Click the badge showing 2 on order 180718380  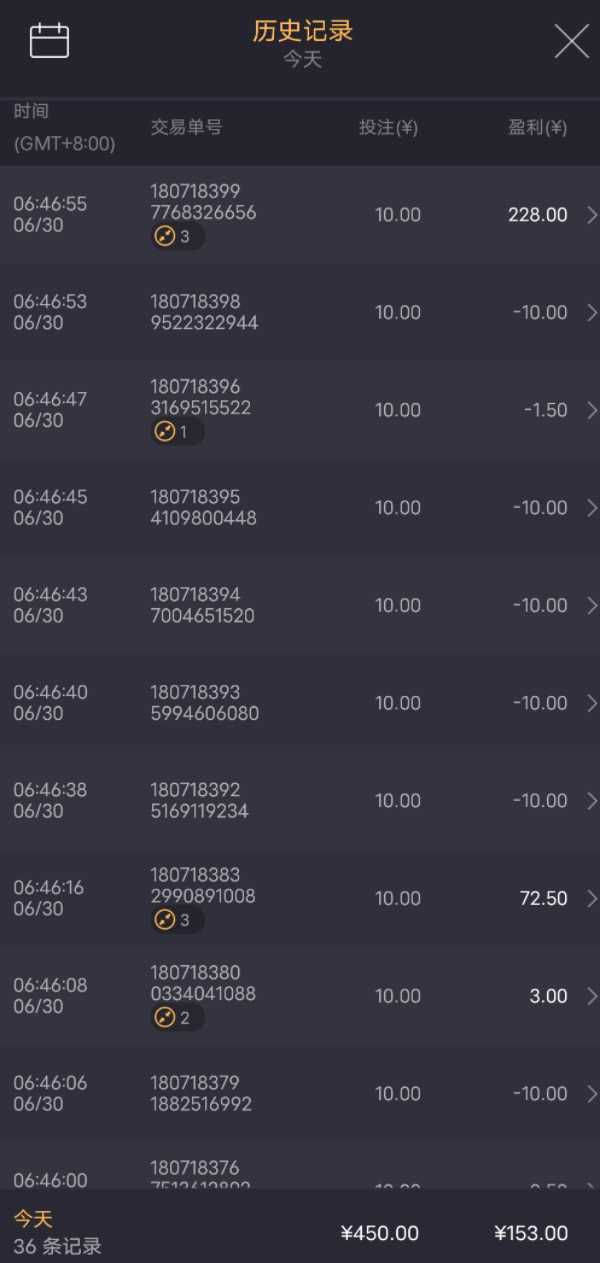point(177,1018)
